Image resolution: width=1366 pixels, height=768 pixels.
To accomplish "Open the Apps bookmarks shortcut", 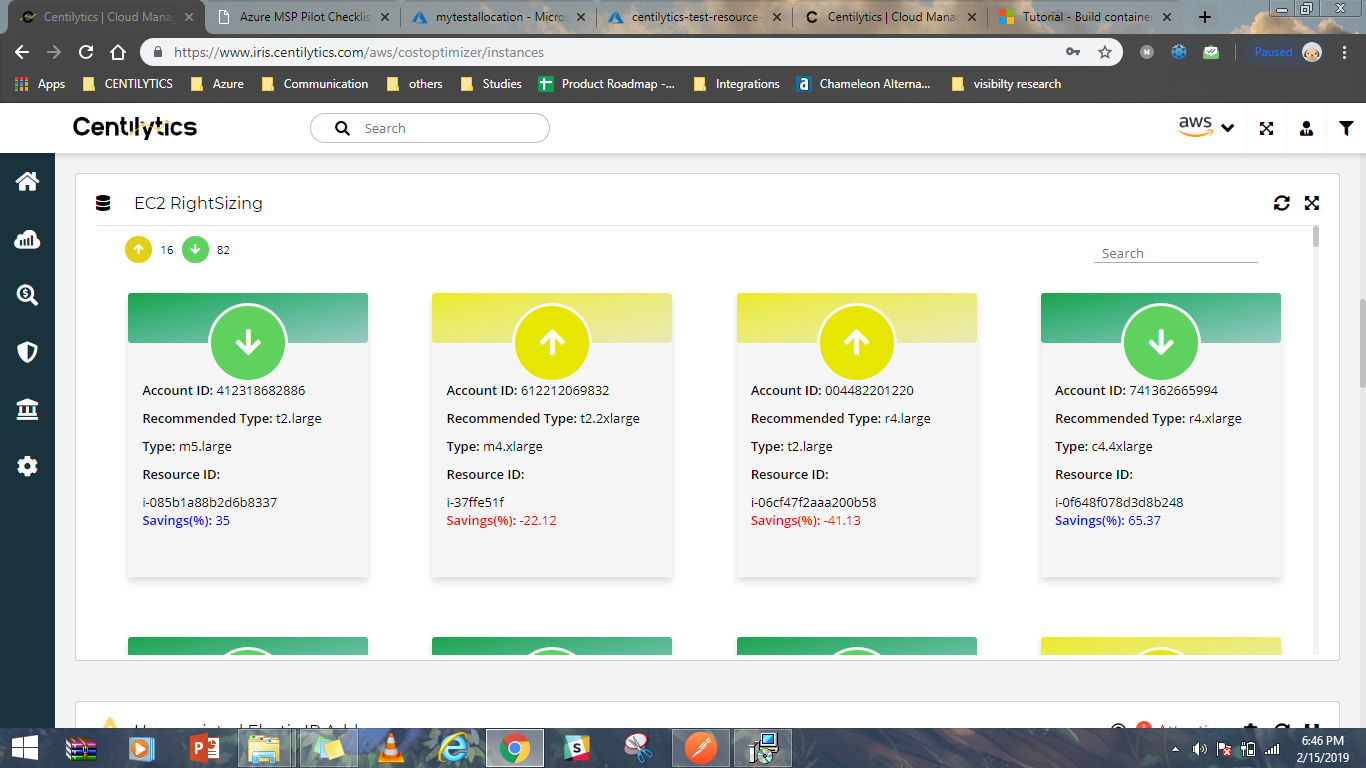I will click(41, 84).
